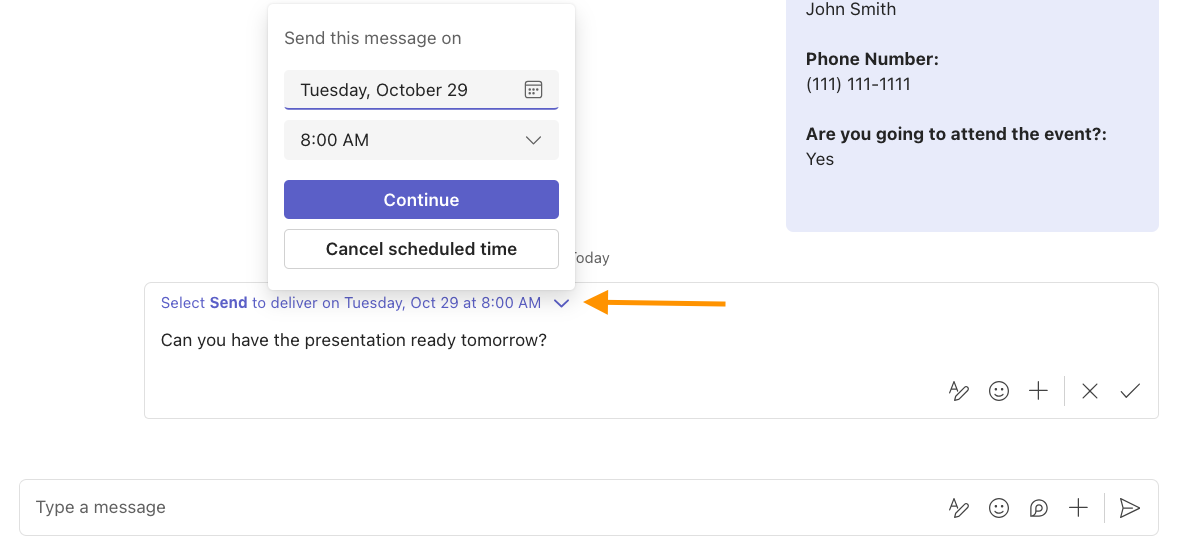The image size is (1184, 556).
Task: Open Format in the bottom compose bar
Action: click(x=959, y=508)
